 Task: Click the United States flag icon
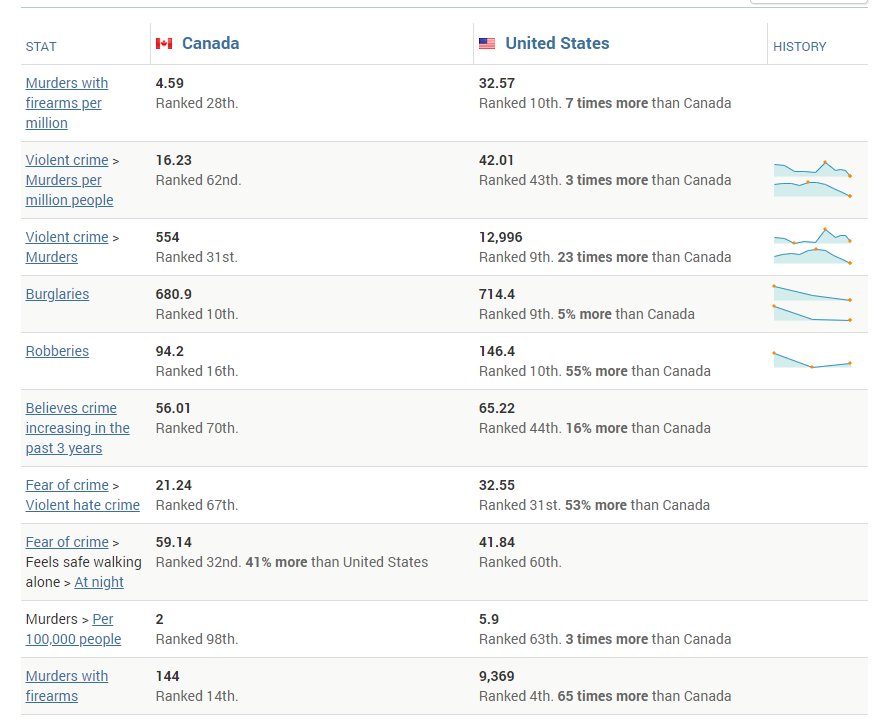(x=487, y=43)
